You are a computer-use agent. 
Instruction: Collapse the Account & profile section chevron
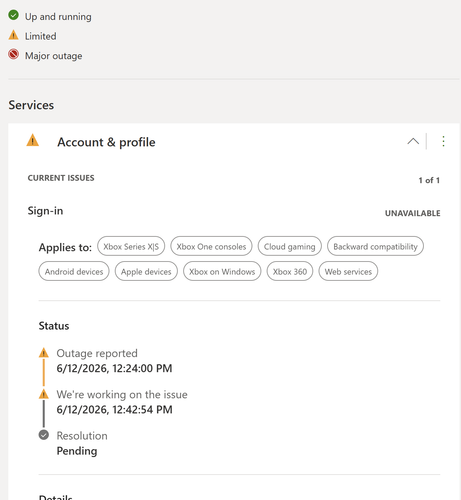point(413,142)
